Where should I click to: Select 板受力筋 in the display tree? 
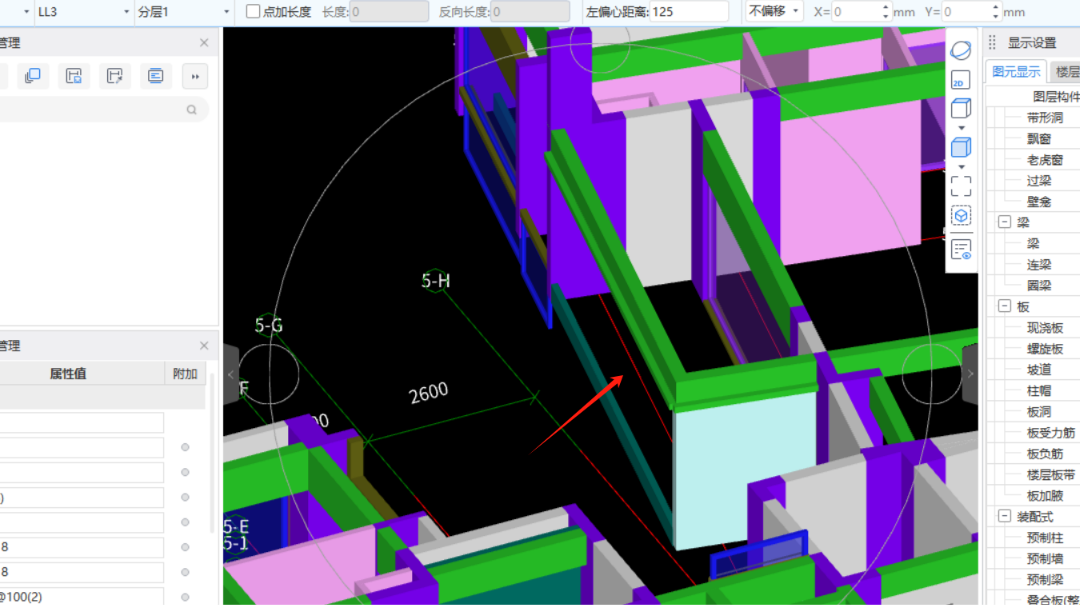tap(1051, 433)
